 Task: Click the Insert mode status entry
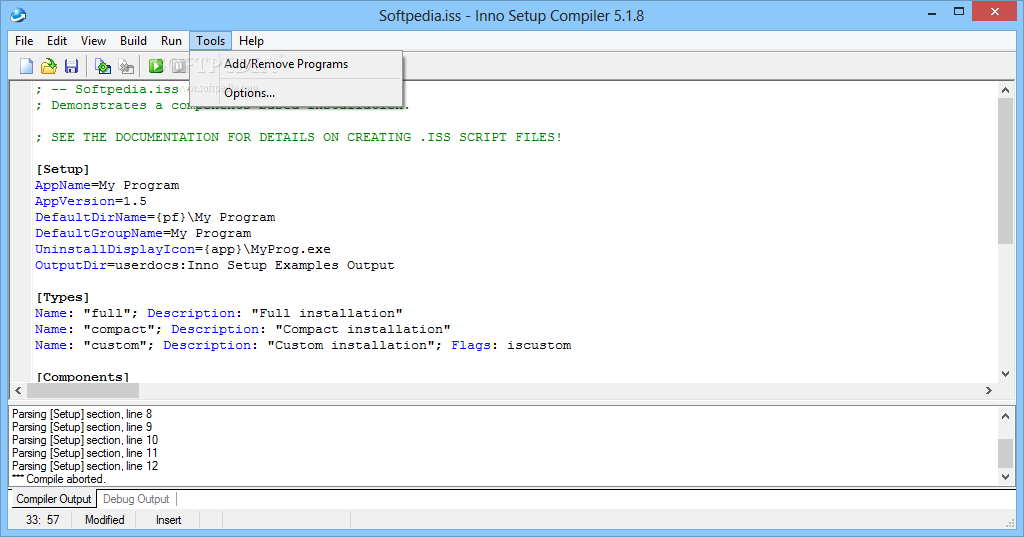(x=168, y=520)
